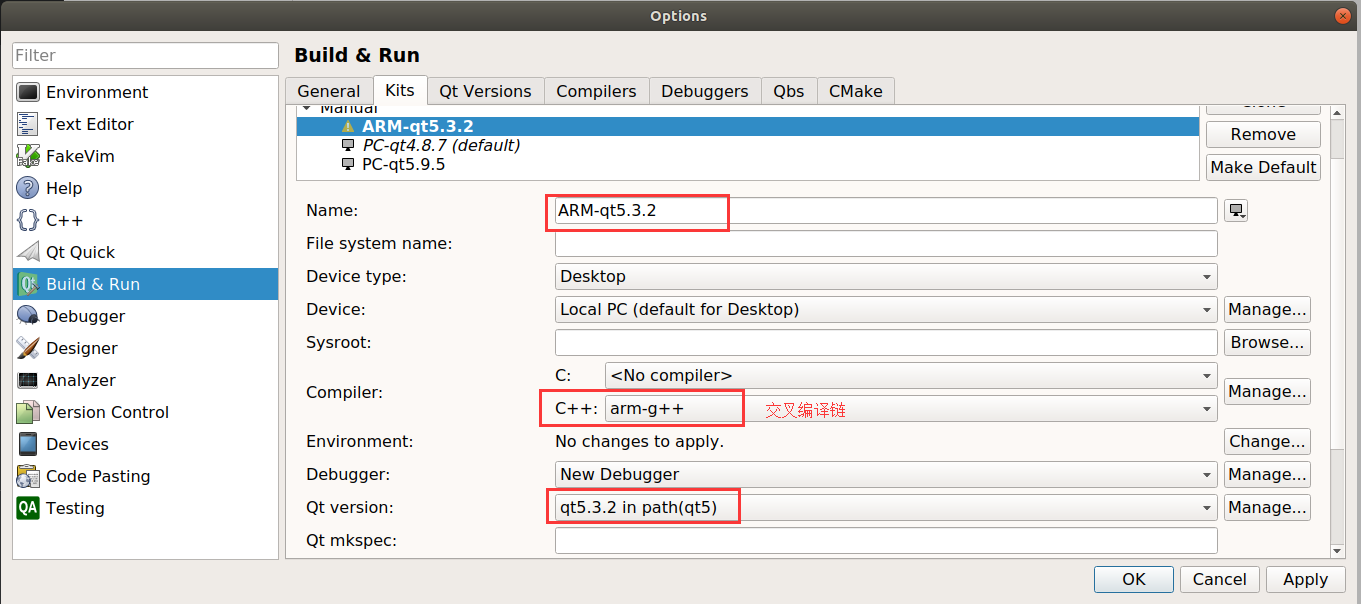Image resolution: width=1361 pixels, height=604 pixels.
Task: Select the FakeVim category icon
Action: [x=28, y=156]
